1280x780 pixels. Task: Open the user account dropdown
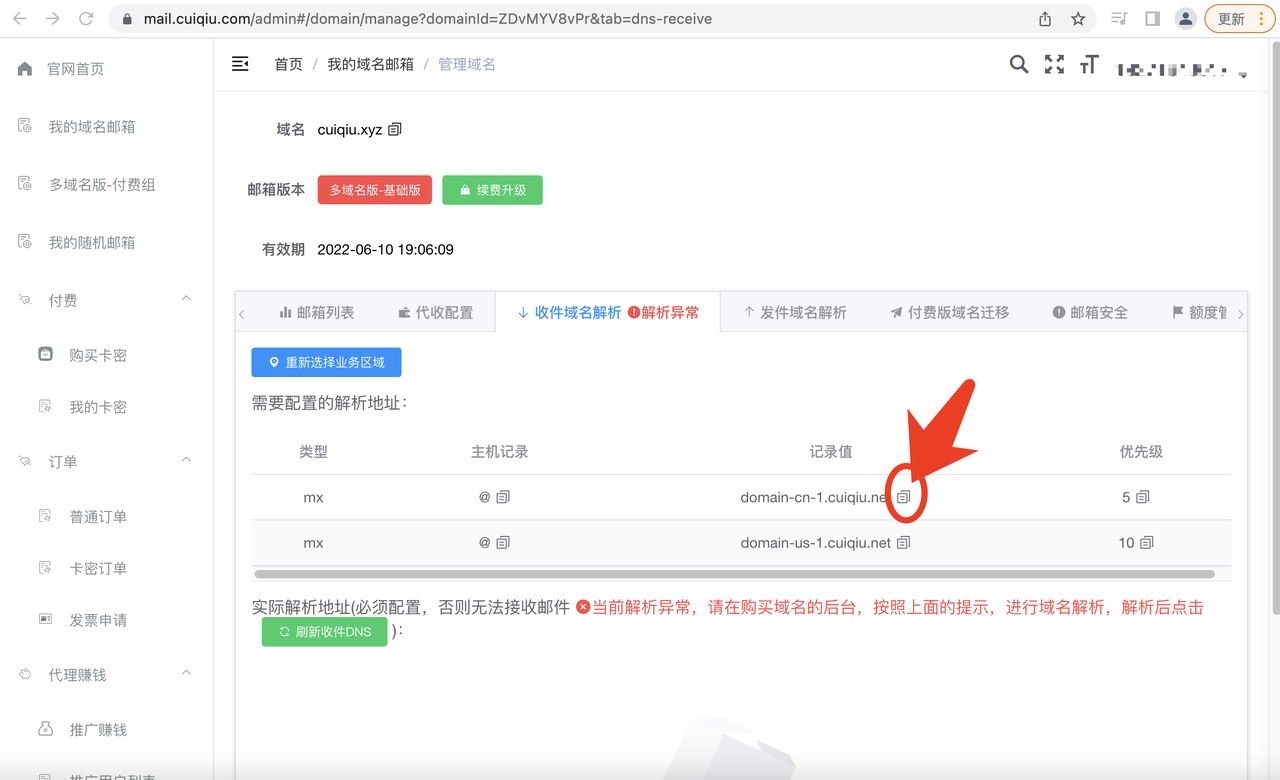[1184, 71]
